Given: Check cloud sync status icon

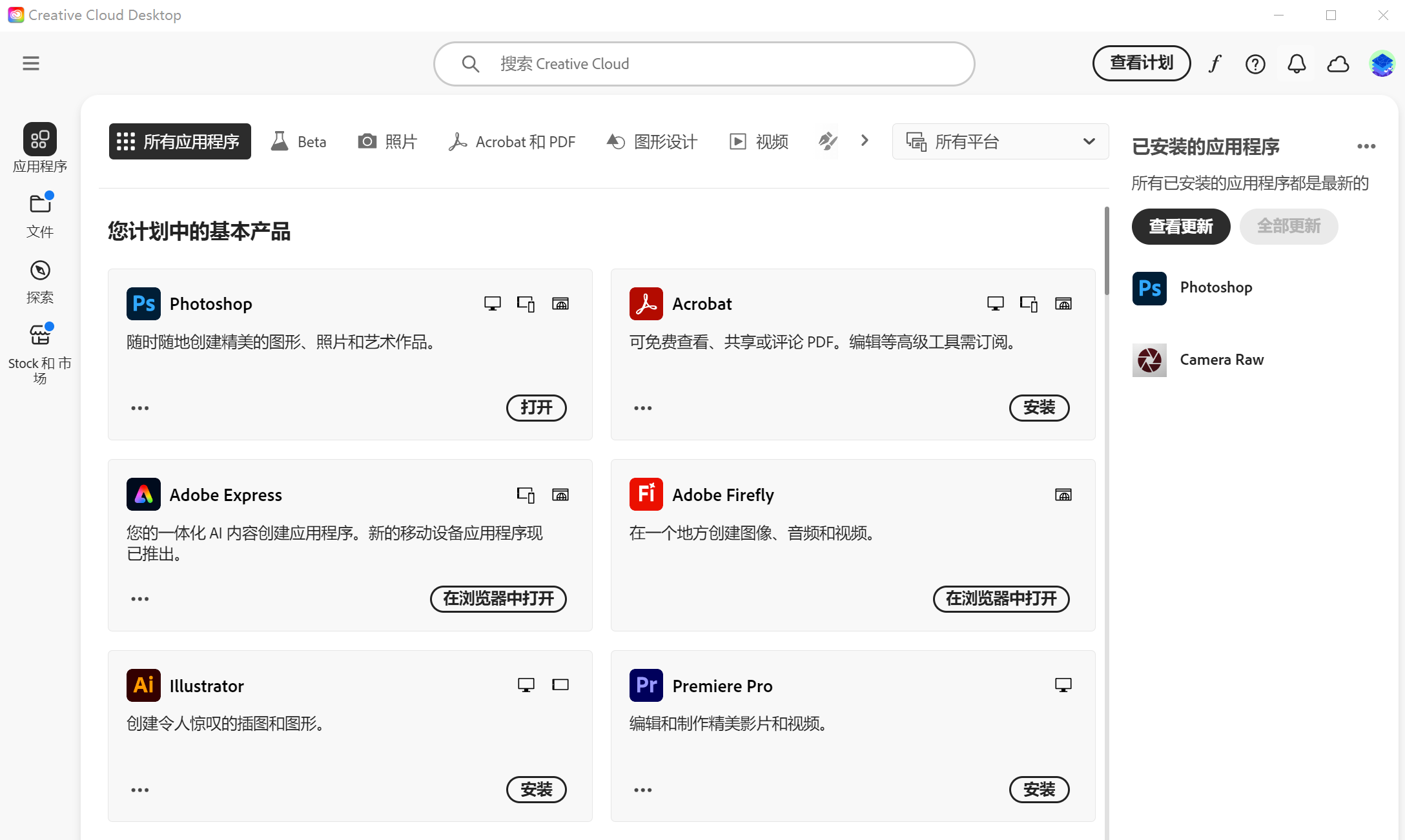Looking at the screenshot, I should [x=1338, y=64].
